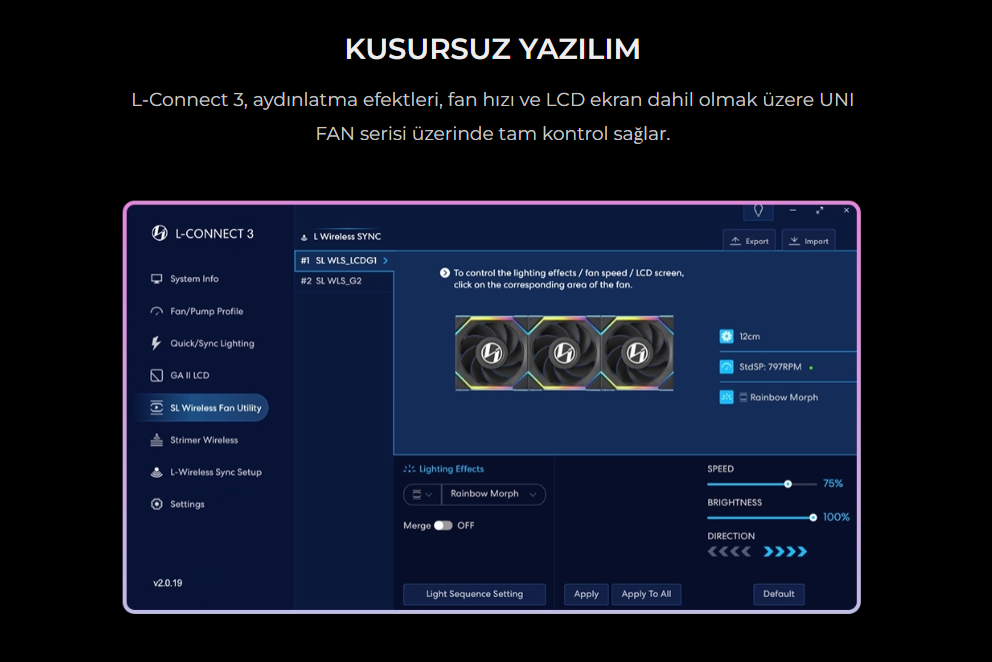Open L-Wireless Sync Setup
992x662 pixels.
tap(216, 472)
